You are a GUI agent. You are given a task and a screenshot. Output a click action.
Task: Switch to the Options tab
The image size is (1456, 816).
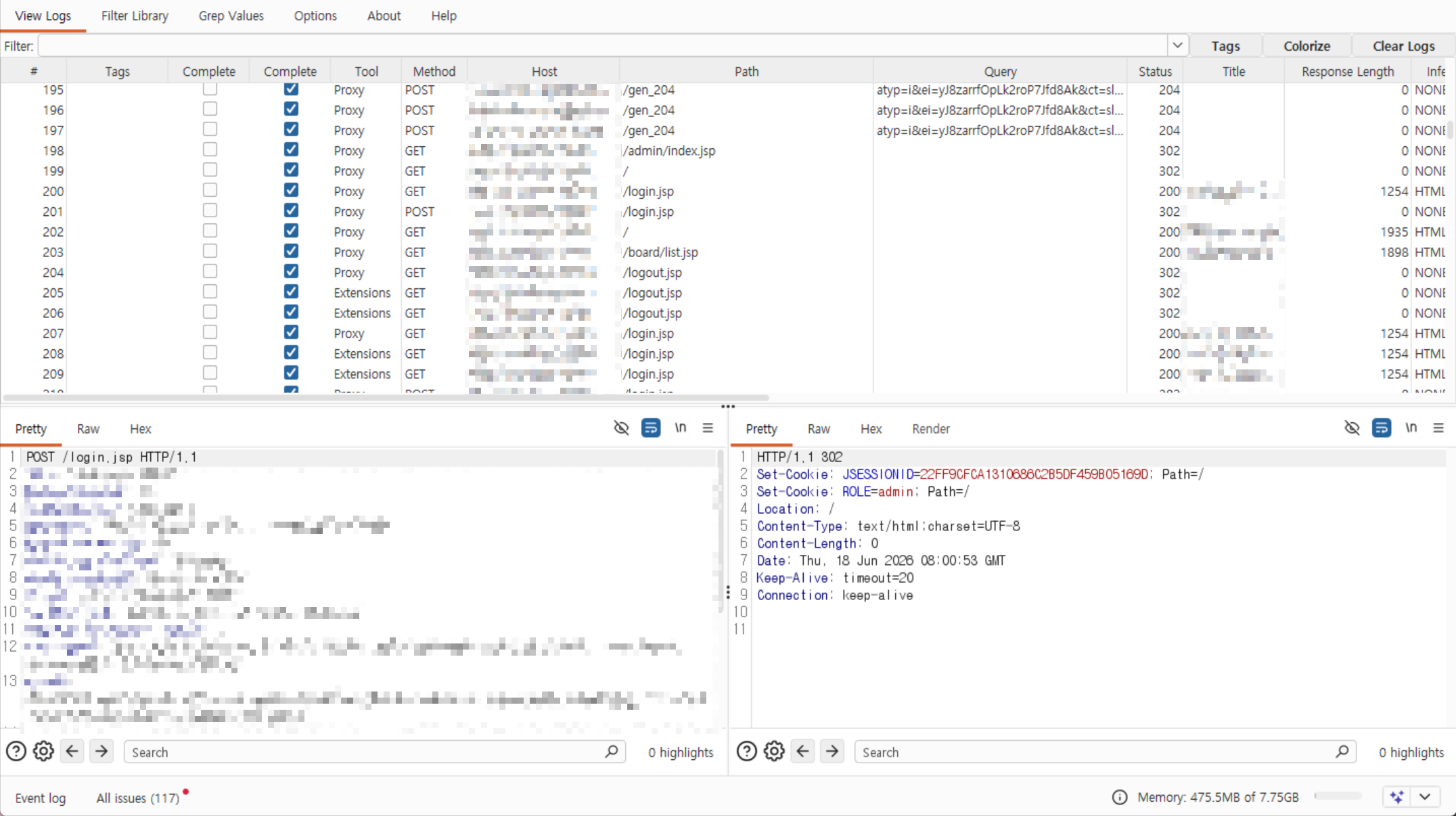[x=315, y=16]
